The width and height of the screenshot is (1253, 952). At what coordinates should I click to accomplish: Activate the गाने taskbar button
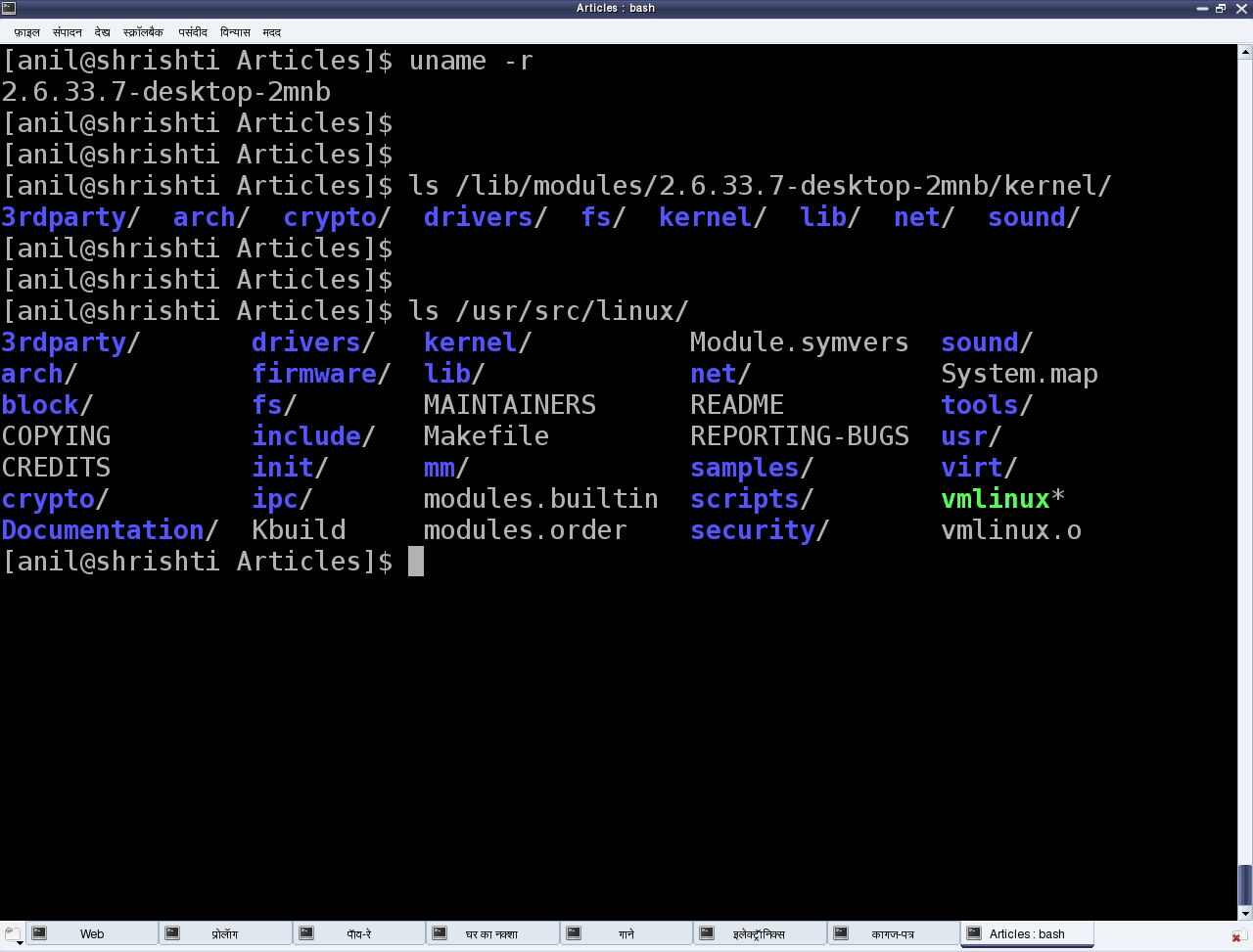pos(626,933)
